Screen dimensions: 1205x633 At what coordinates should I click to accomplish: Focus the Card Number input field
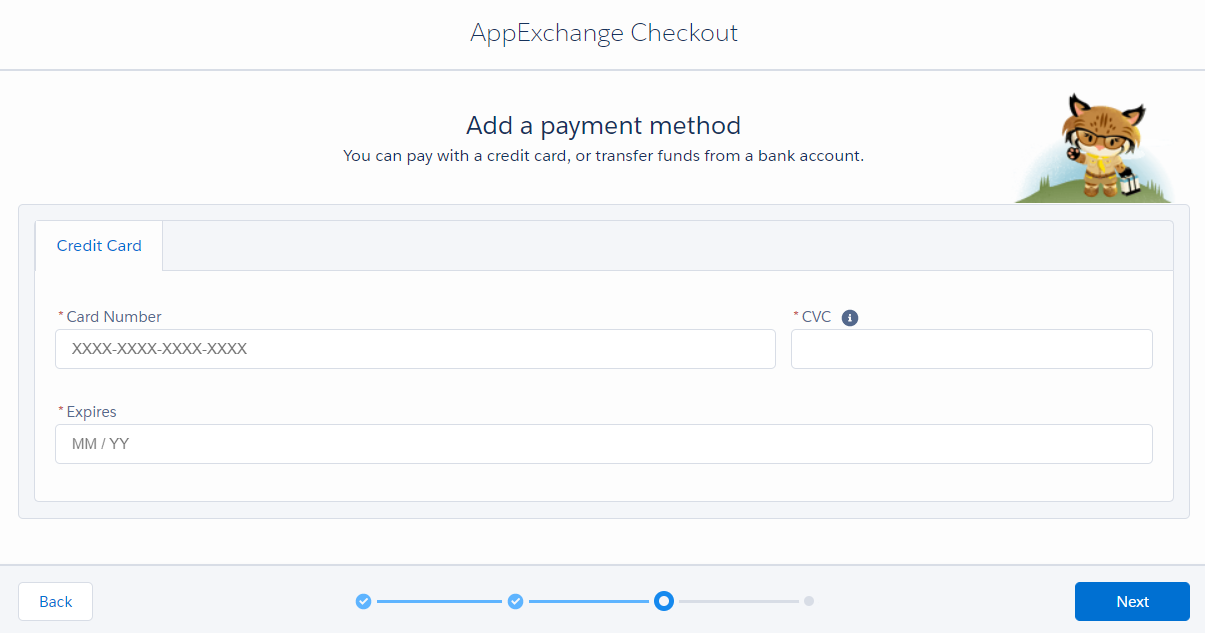(x=415, y=349)
